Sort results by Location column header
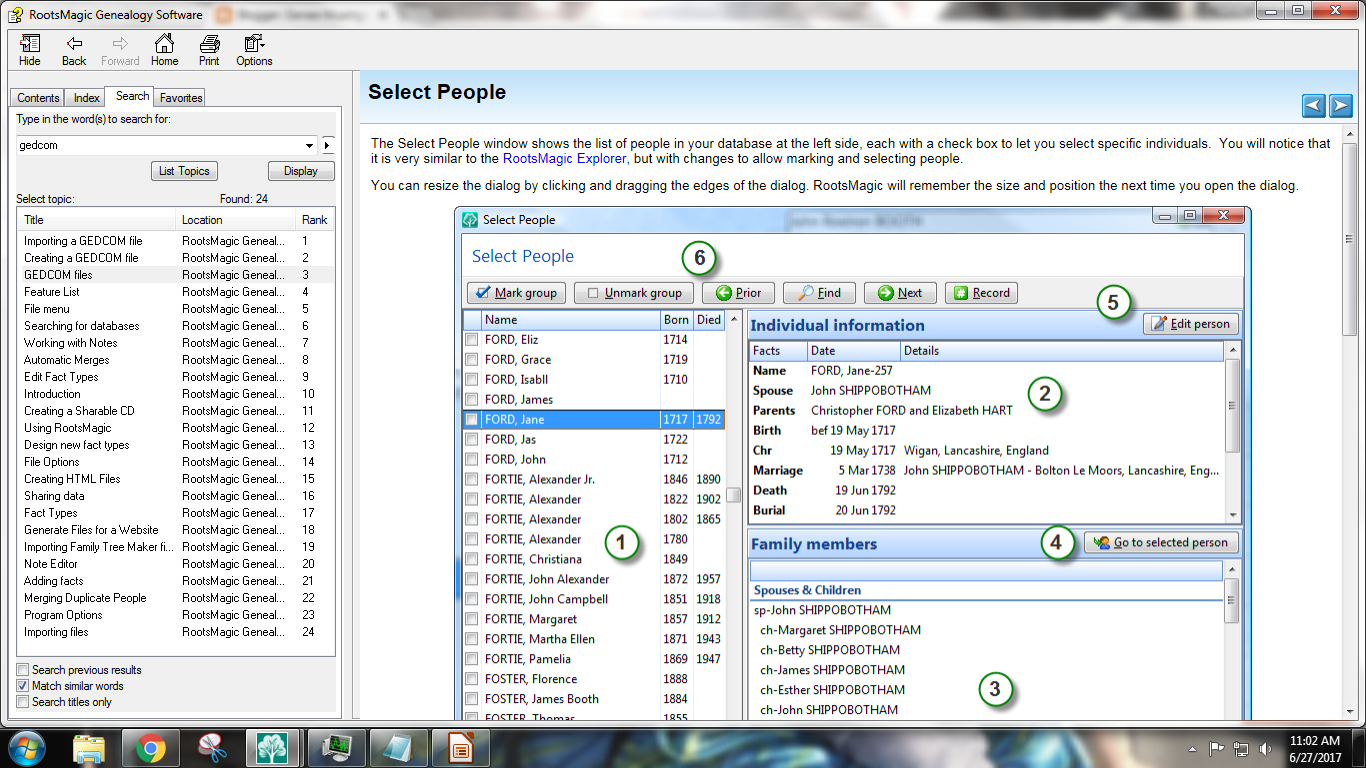 pos(236,220)
